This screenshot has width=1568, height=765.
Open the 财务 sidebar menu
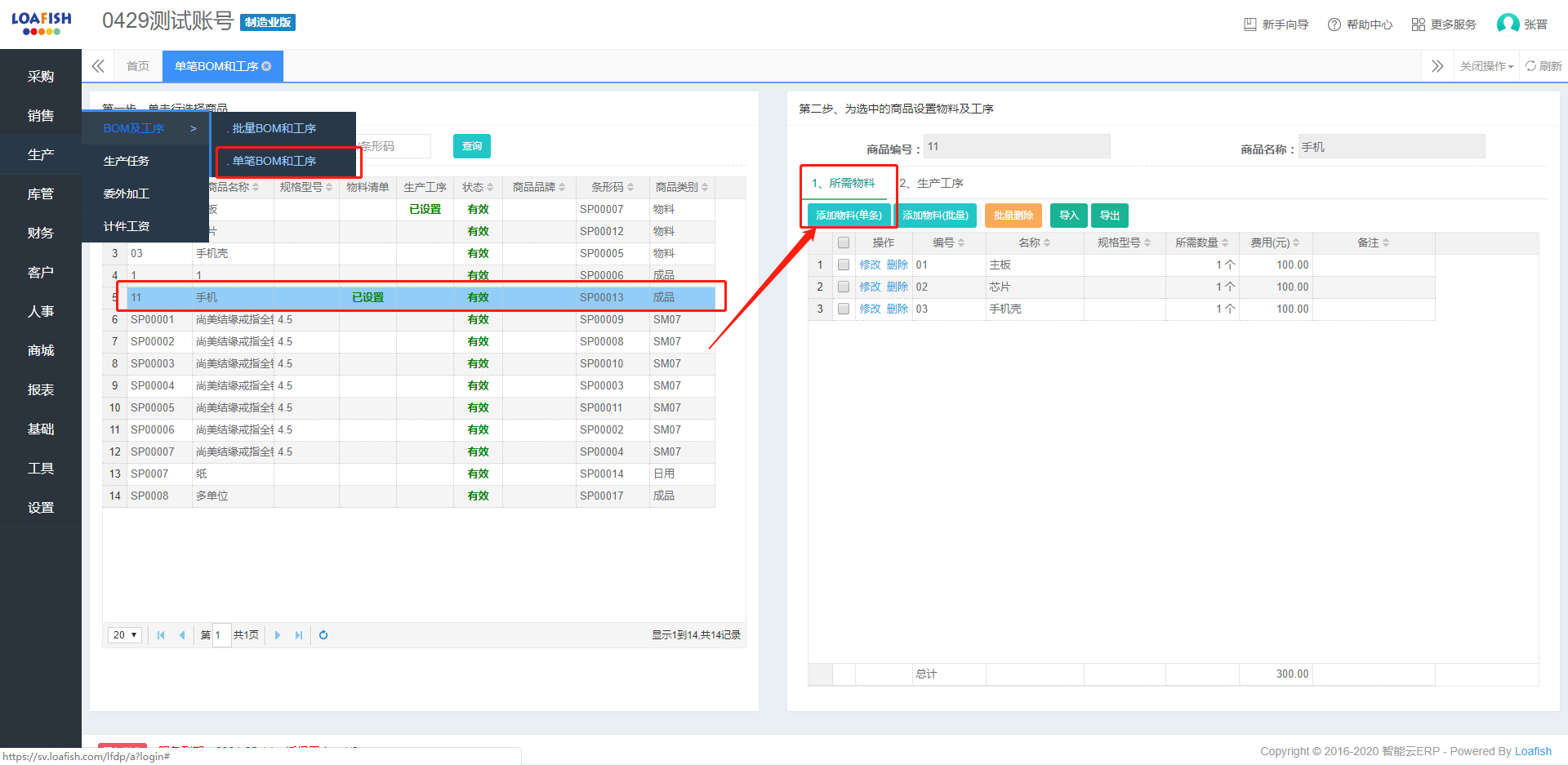pos(41,233)
